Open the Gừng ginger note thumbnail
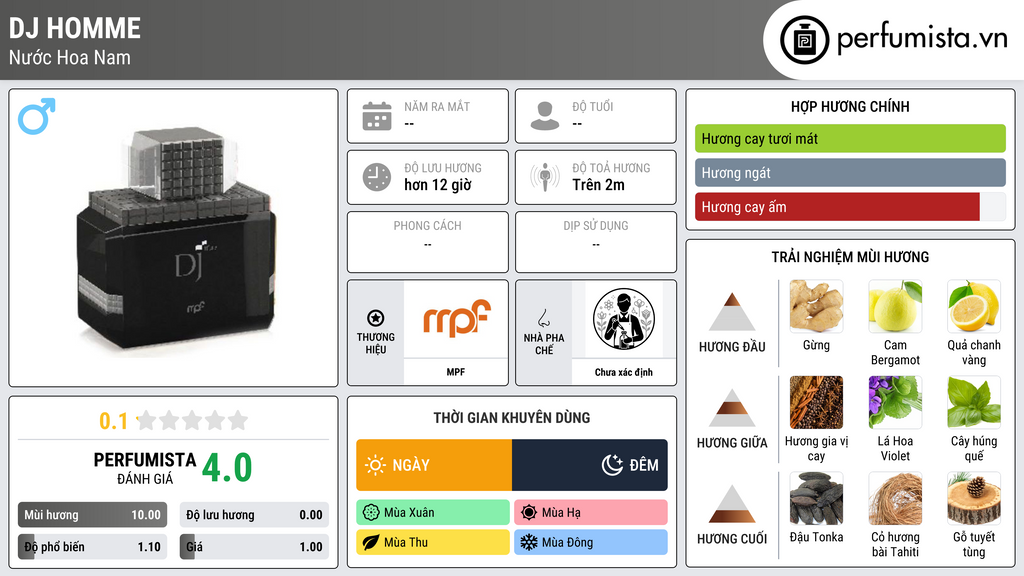The image size is (1024, 576). tap(816, 306)
